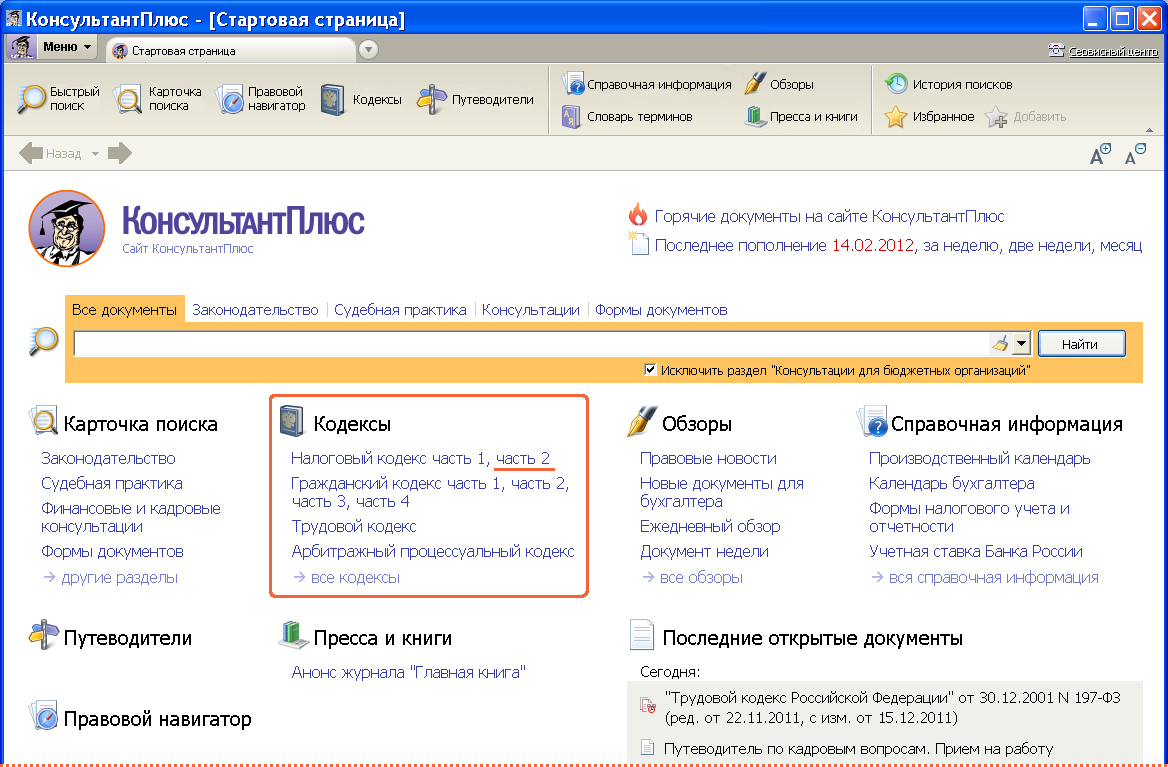Select the Все документы search tab
The image size is (1168, 767).
click(124, 310)
